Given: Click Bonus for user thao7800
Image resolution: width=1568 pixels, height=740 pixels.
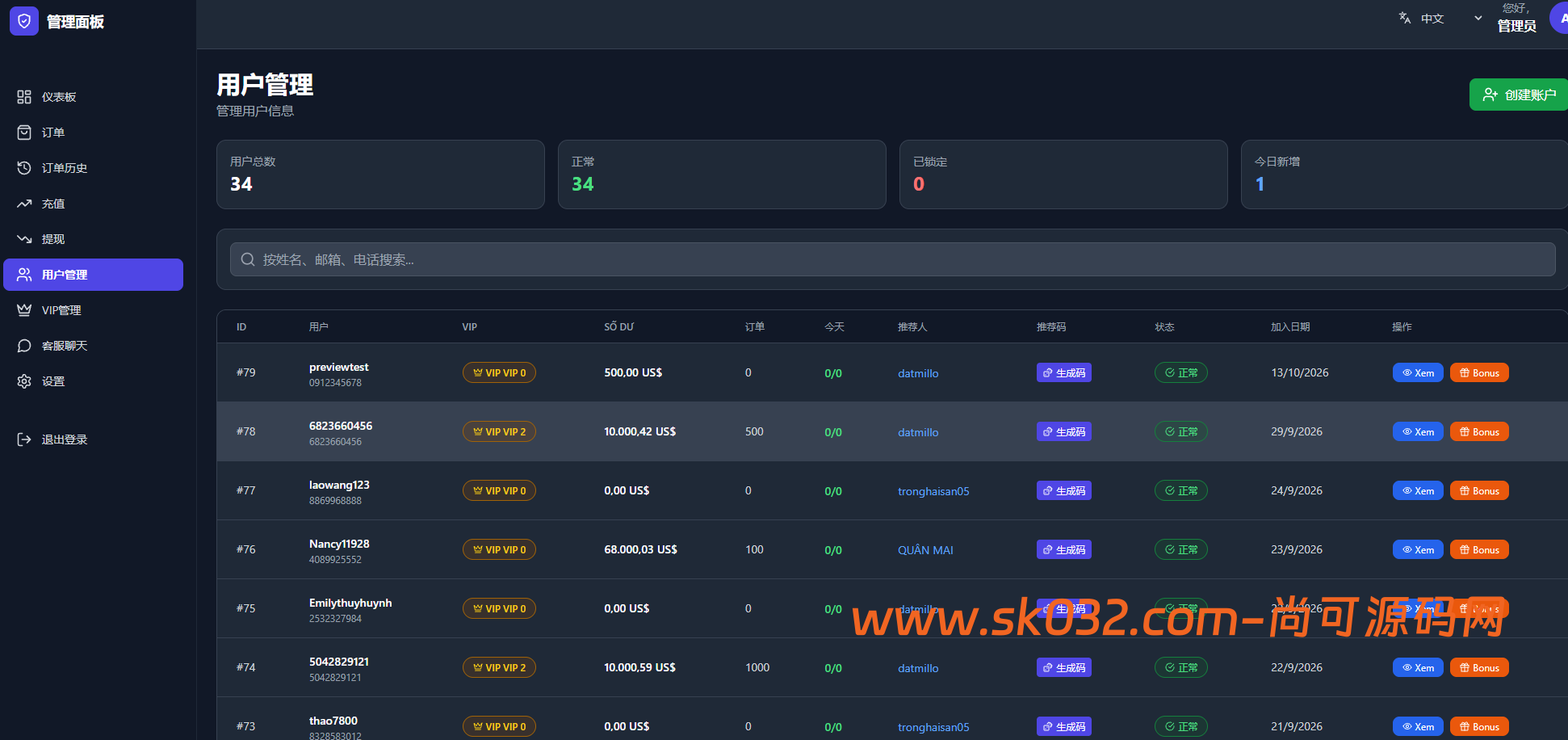Looking at the screenshot, I should coord(1479,726).
